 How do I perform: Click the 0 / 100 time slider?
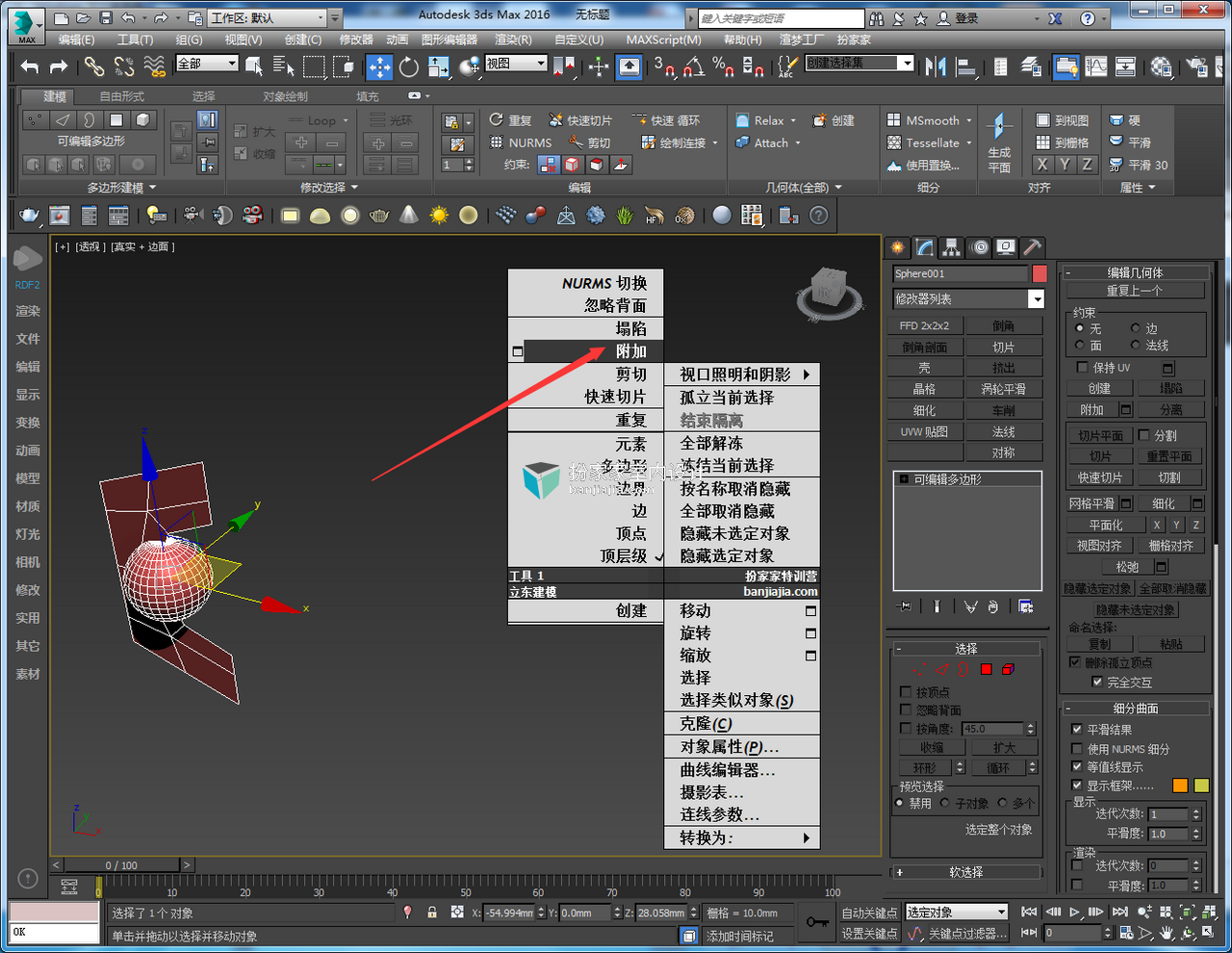pos(121,865)
